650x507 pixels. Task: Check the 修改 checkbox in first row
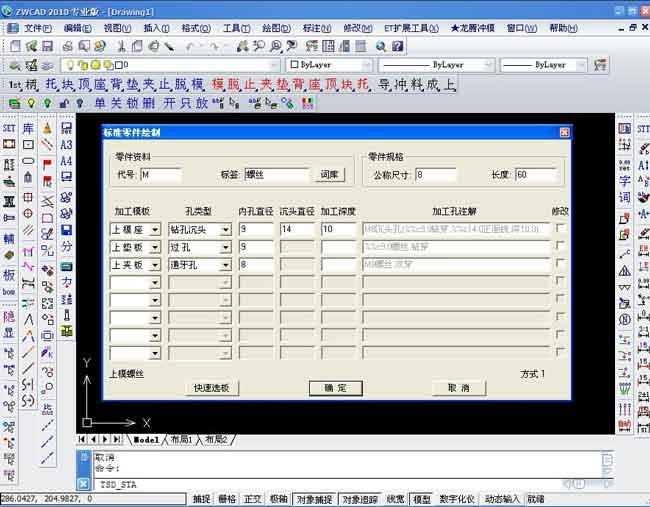click(560, 229)
